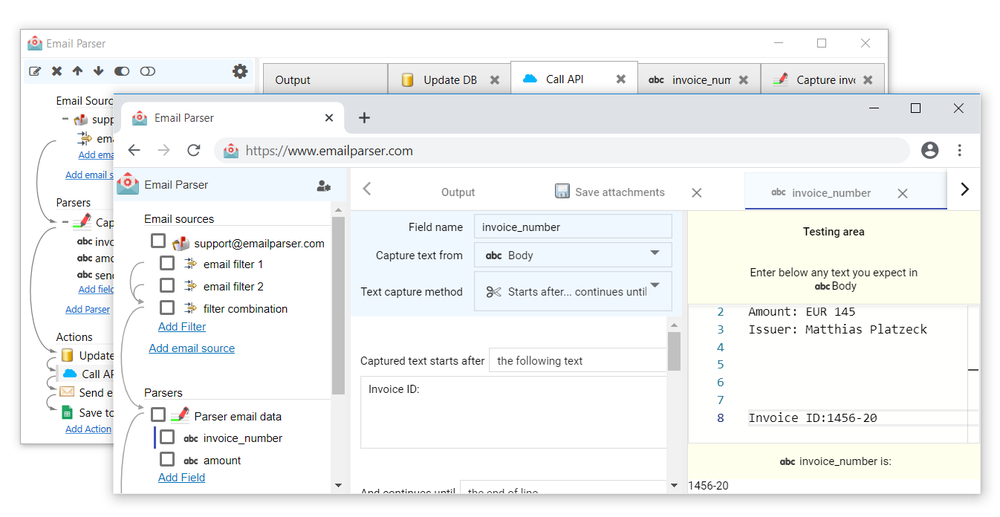Click the Invoice ID: text area
The width and height of the screenshot is (1000, 517).
point(514,412)
